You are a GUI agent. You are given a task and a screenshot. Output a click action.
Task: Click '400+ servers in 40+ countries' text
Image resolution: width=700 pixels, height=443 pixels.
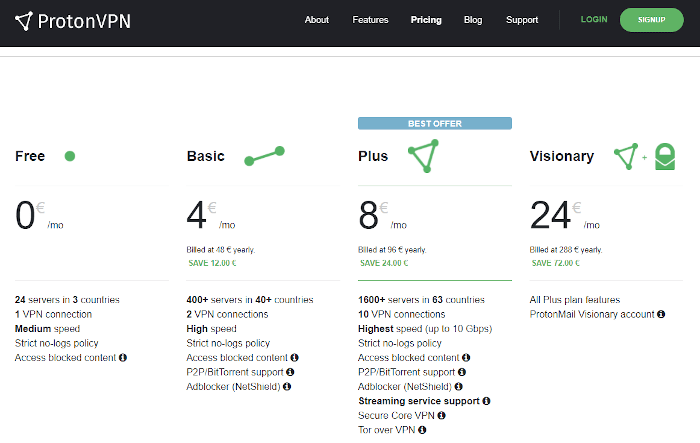[x=250, y=300]
